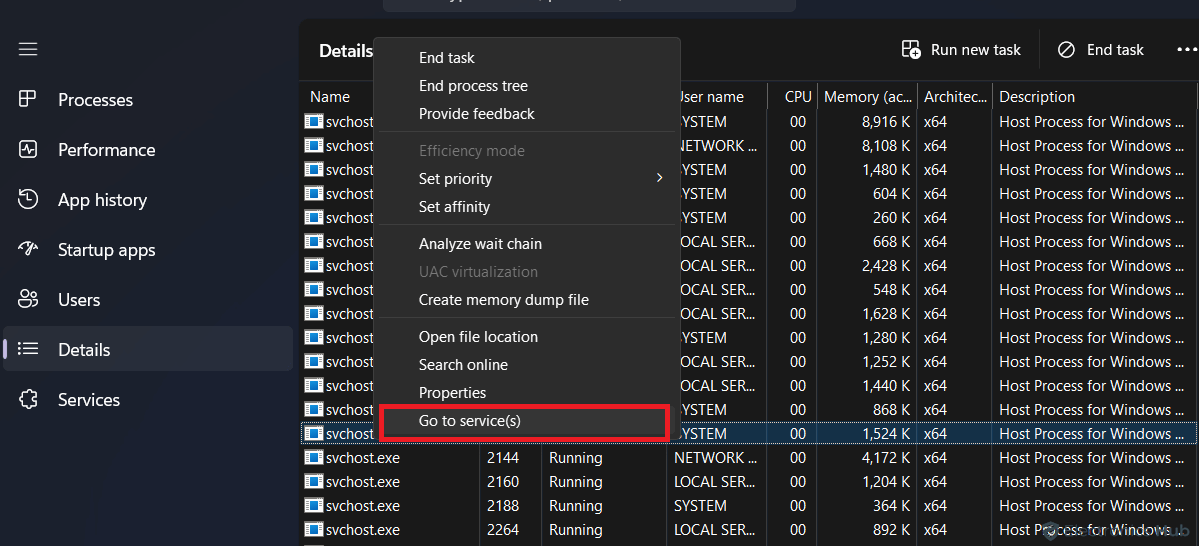Click the 868 K memory value
This screenshot has height=546, width=1199.
891,410
